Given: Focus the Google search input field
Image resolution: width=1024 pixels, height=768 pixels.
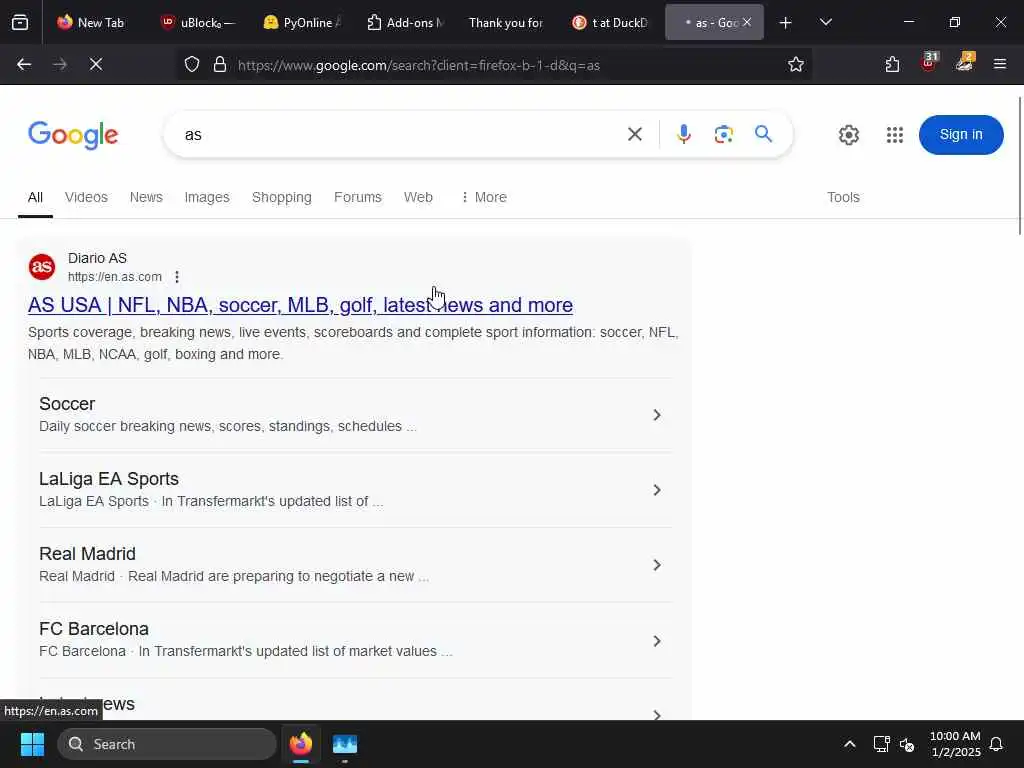Looking at the screenshot, I should 398,135.
